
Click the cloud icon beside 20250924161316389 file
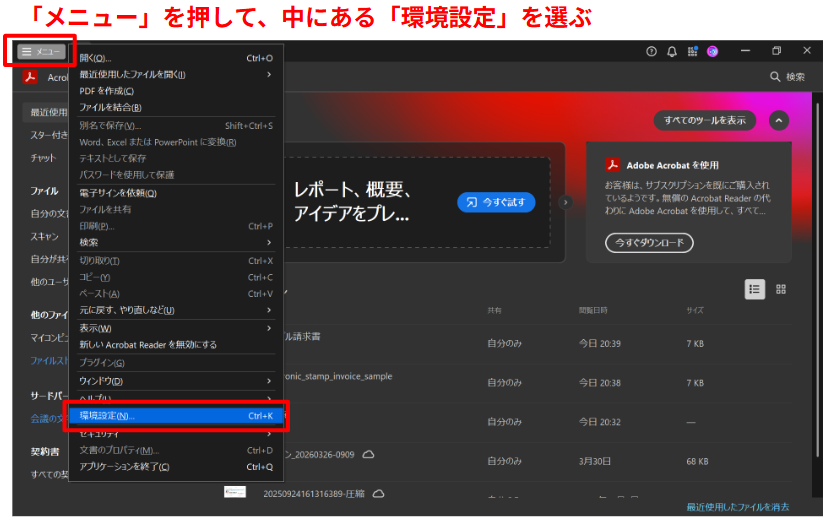tap(378, 493)
